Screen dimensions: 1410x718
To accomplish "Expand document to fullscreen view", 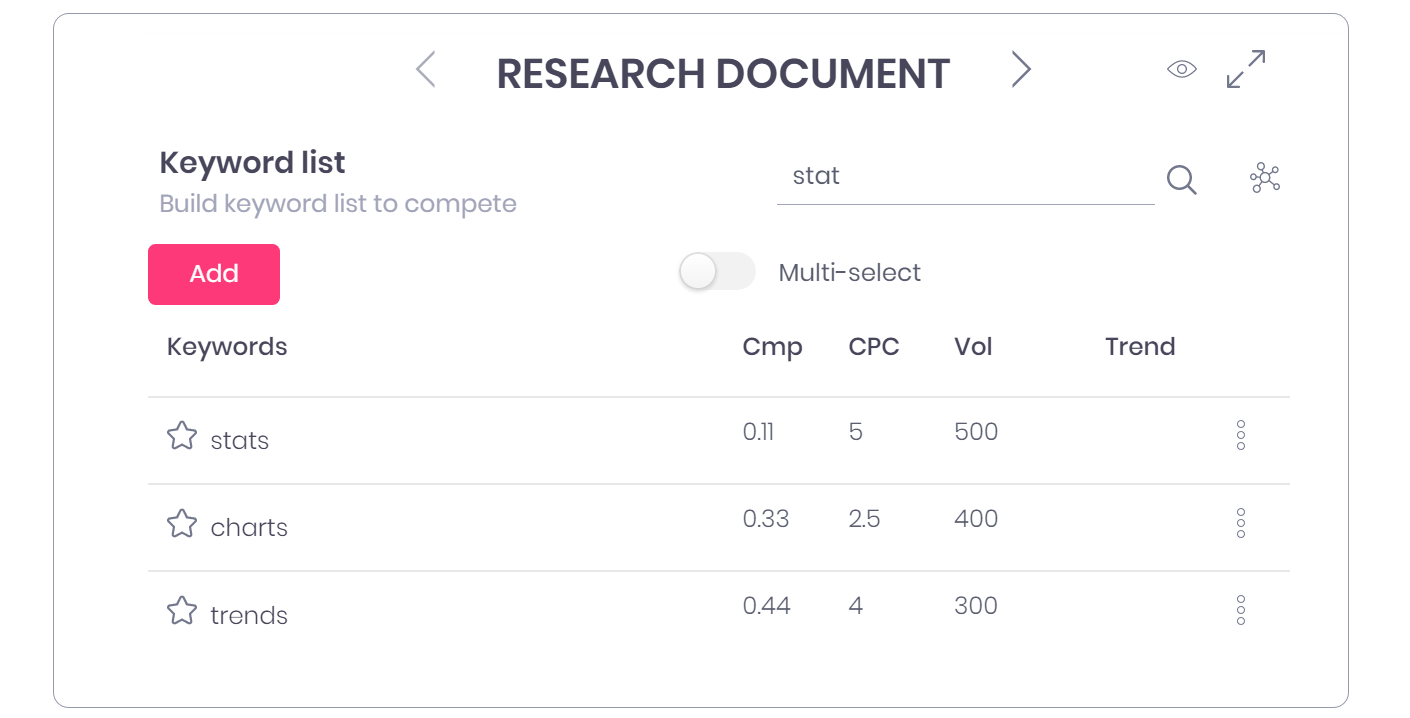I will tap(1246, 69).
